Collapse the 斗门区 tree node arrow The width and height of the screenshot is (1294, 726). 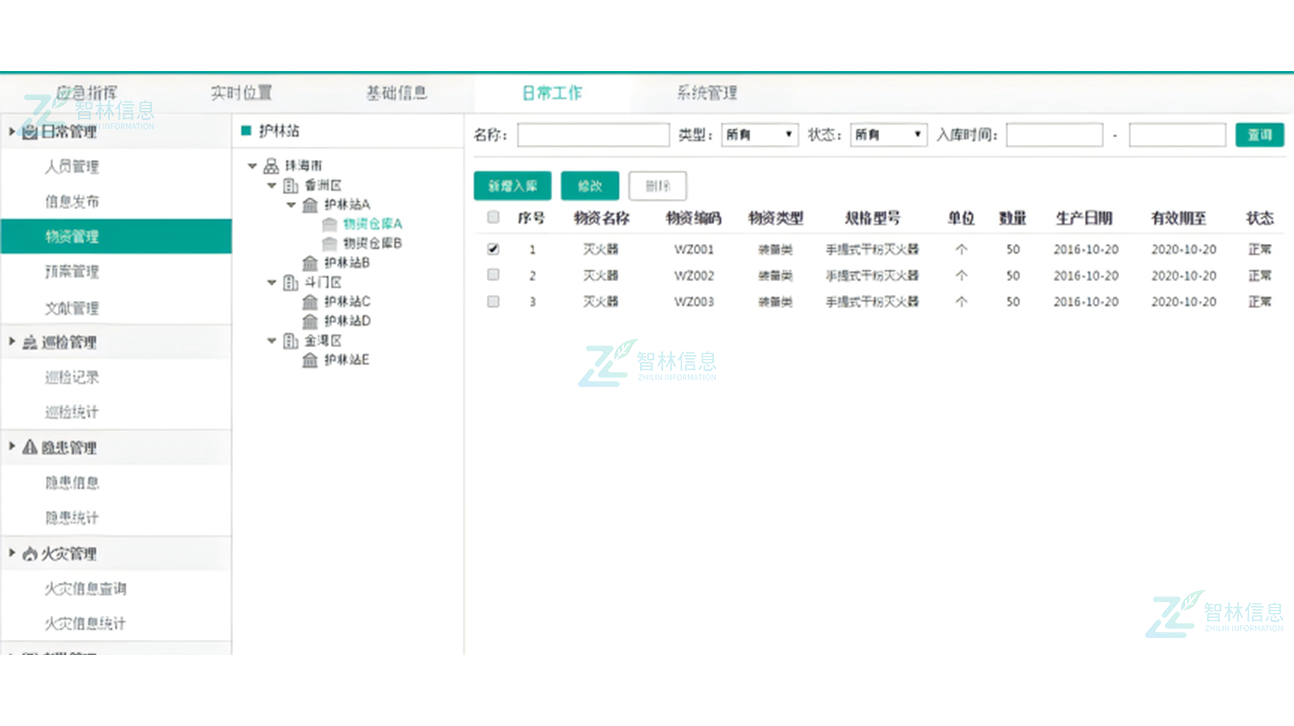tap(272, 283)
